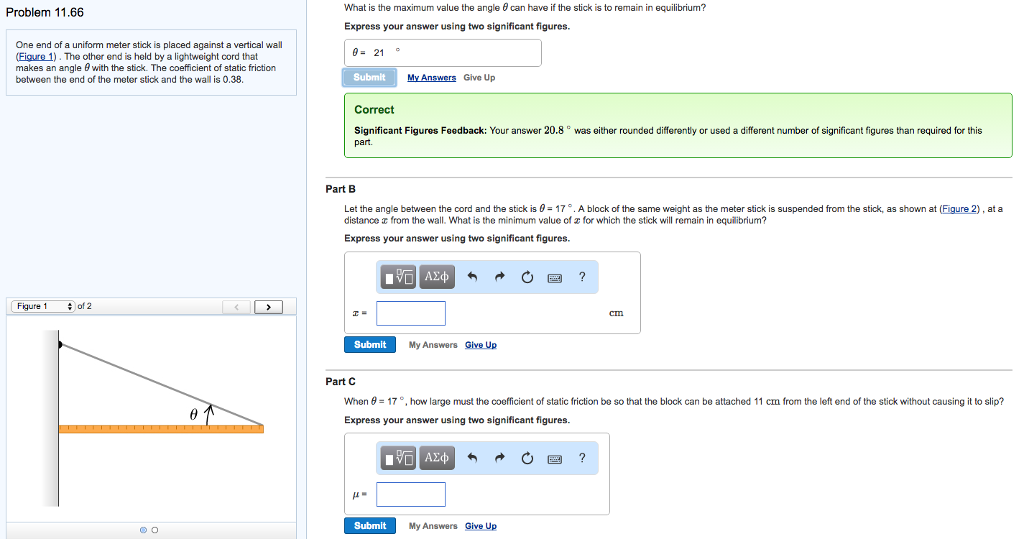The image size is (1024, 539).
Task: Open templates tool in Part B toolbar
Action: (x=398, y=277)
